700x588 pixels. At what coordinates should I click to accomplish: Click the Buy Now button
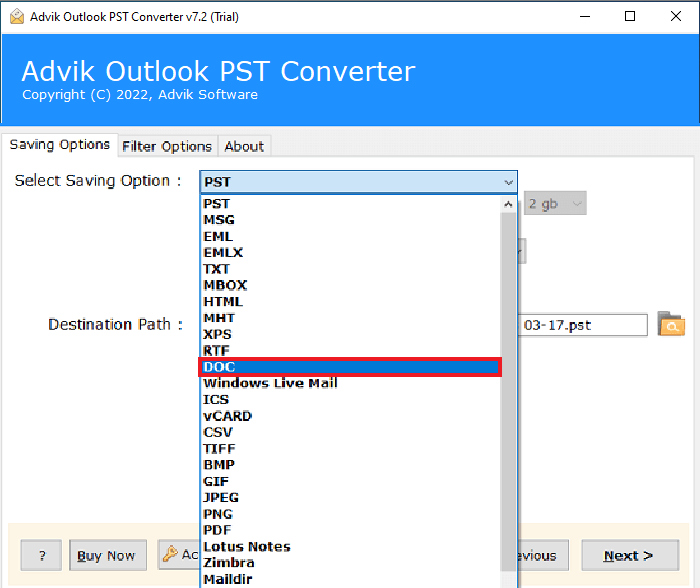click(108, 556)
